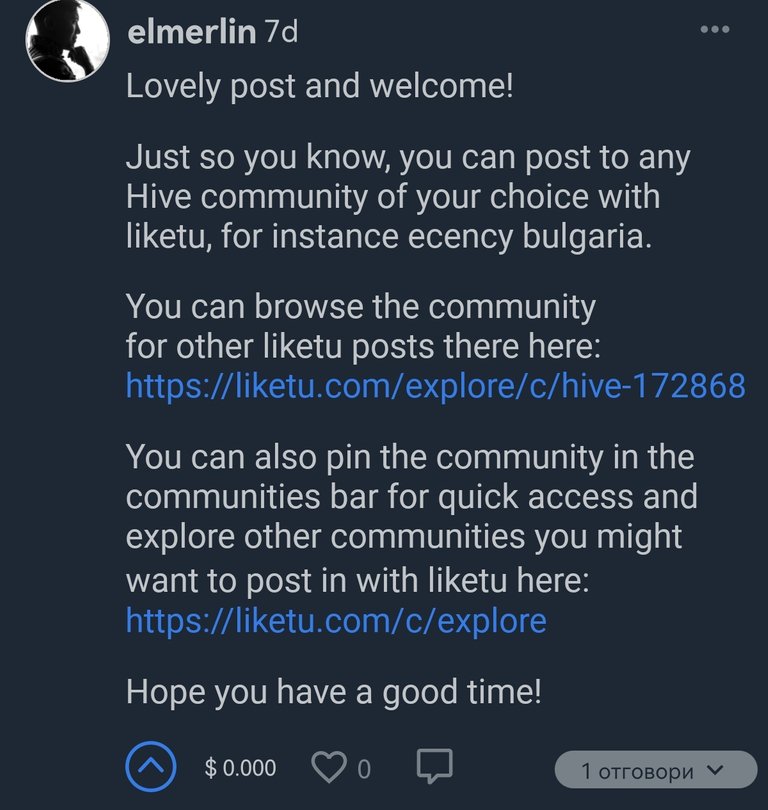Show payout details for $ 0.000
768x810 pixels.
[x=240, y=768]
